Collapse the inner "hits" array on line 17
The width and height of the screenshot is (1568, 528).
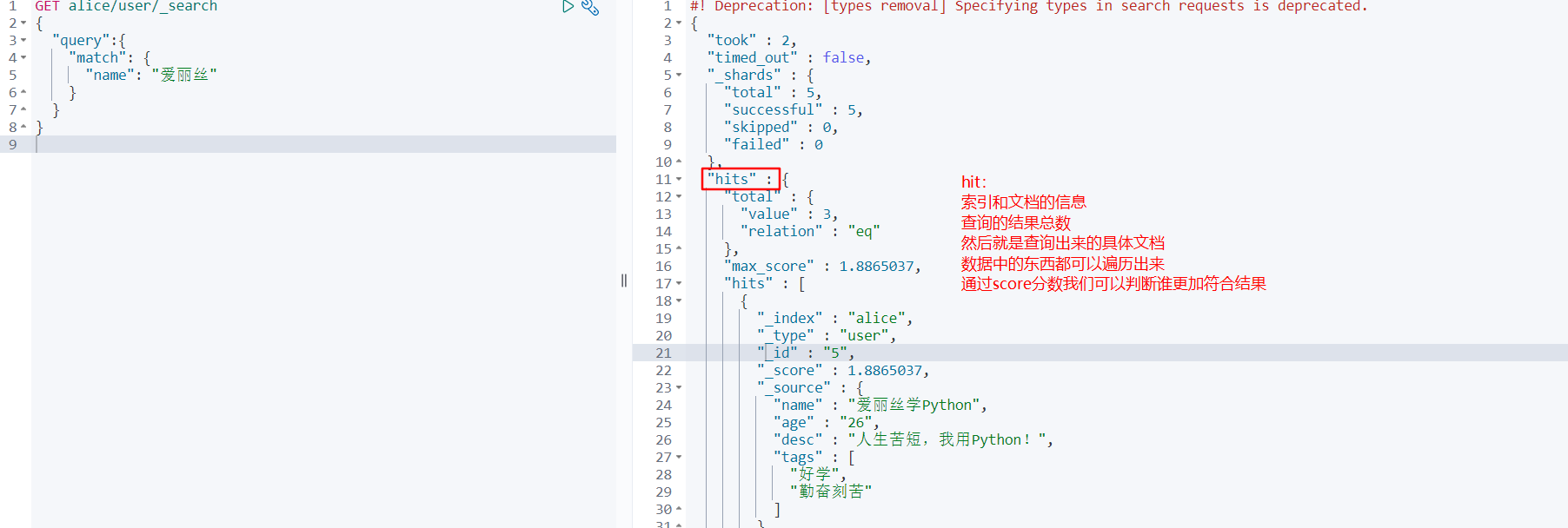pyautogui.click(x=679, y=284)
